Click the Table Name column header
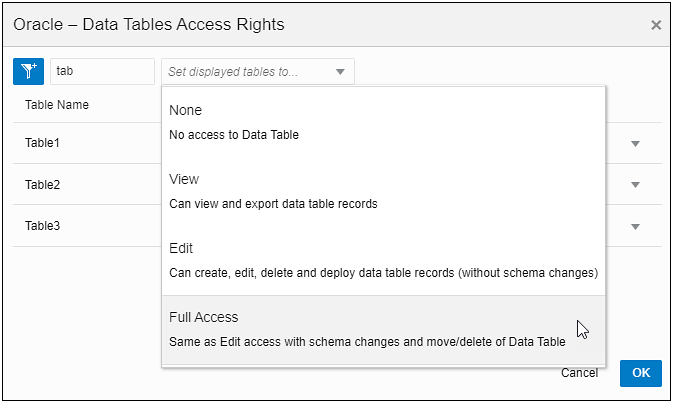 click(x=57, y=105)
